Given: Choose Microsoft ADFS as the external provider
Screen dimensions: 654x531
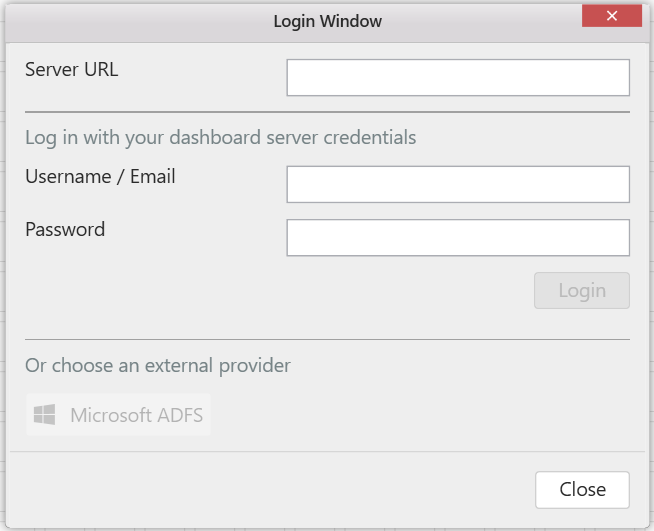Looking at the screenshot, I should point(118,415).
